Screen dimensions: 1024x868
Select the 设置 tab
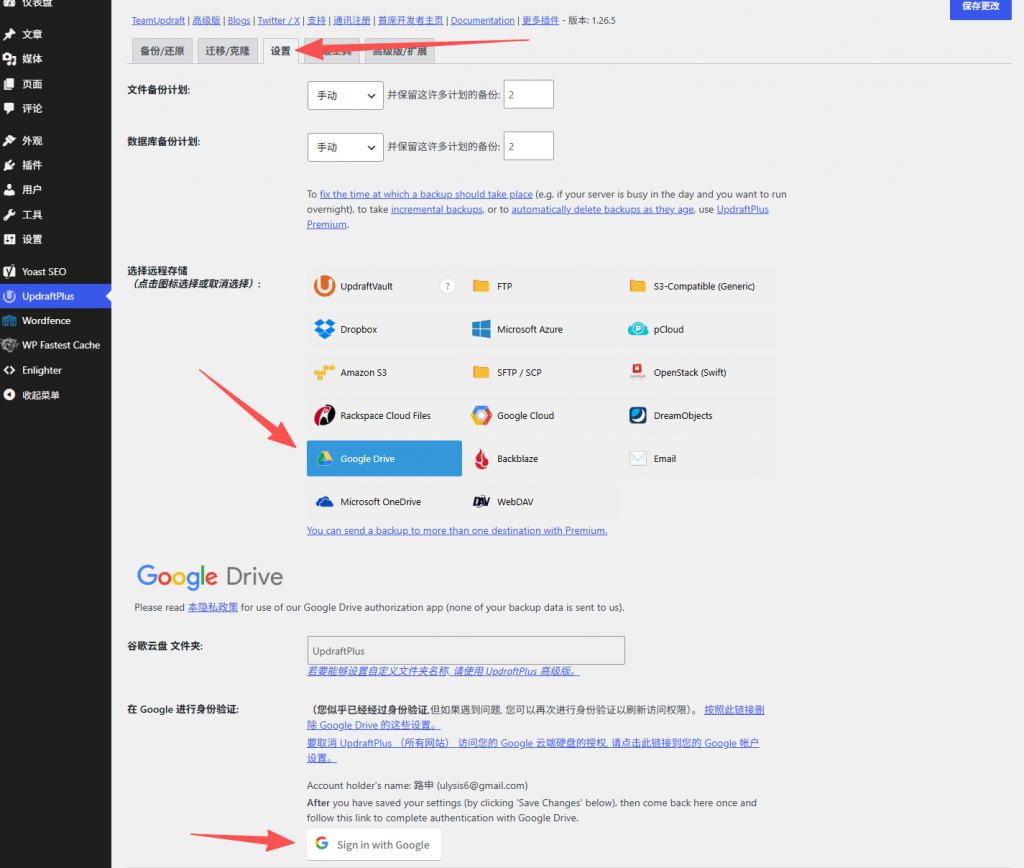pyautogui.click(x=280, y=51)
